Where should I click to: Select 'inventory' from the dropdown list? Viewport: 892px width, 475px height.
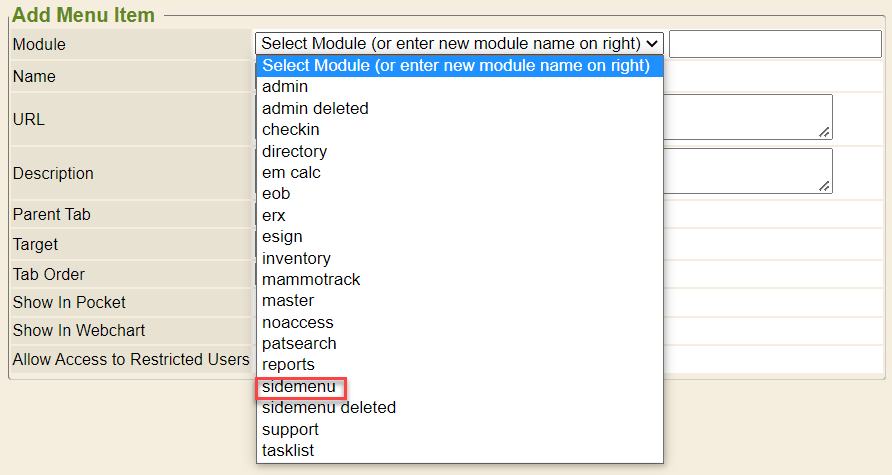point(296,258)
